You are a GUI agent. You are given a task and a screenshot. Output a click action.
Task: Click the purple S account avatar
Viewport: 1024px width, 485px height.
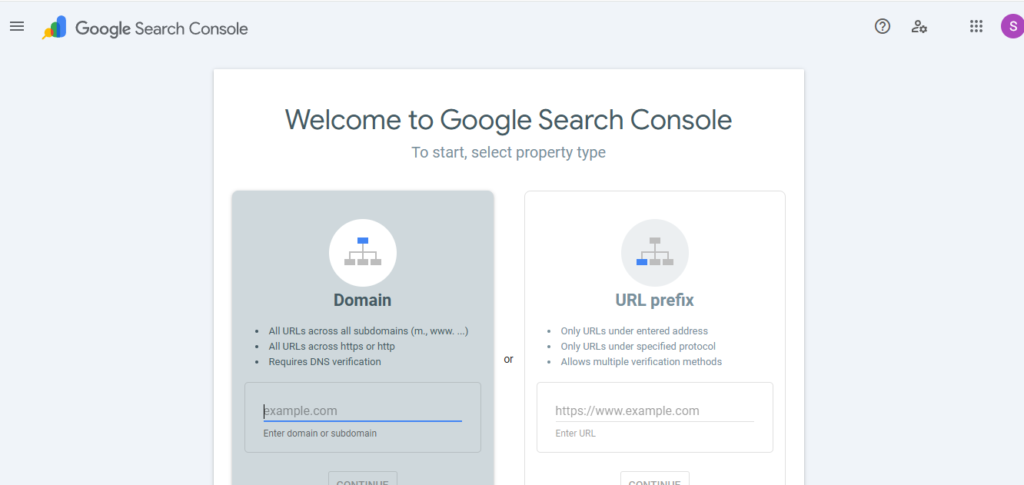[x=1011, y=27]
